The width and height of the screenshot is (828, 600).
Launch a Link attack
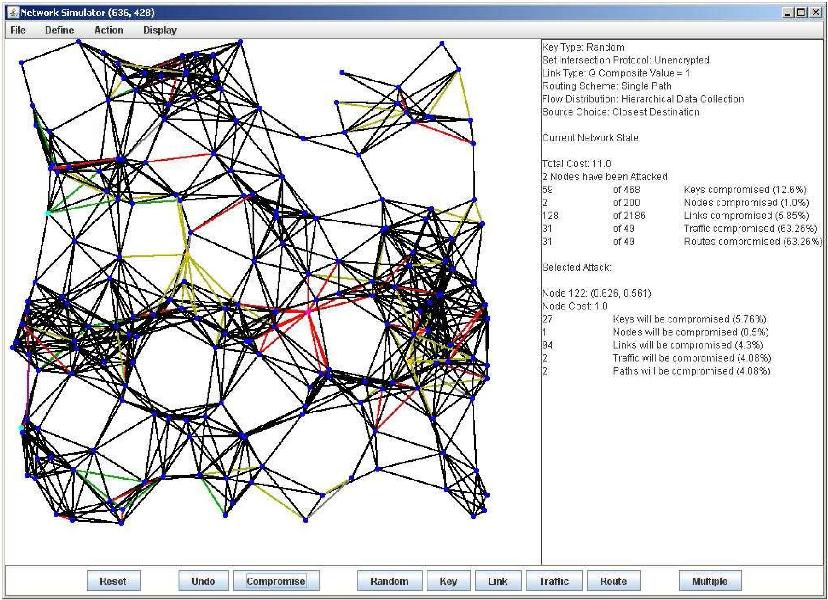[x=499, y=581]
